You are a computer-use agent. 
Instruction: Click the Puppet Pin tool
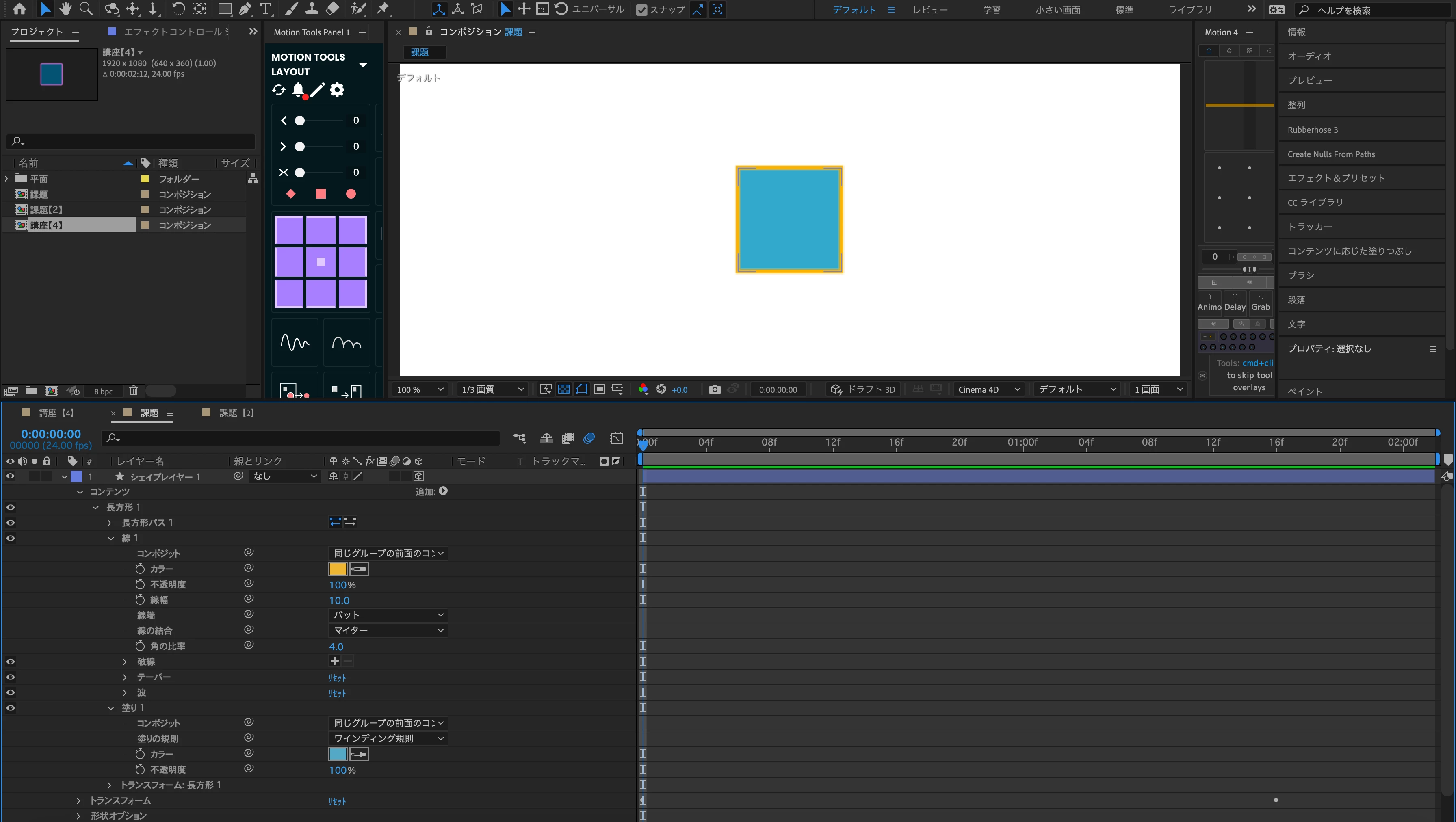383,9
